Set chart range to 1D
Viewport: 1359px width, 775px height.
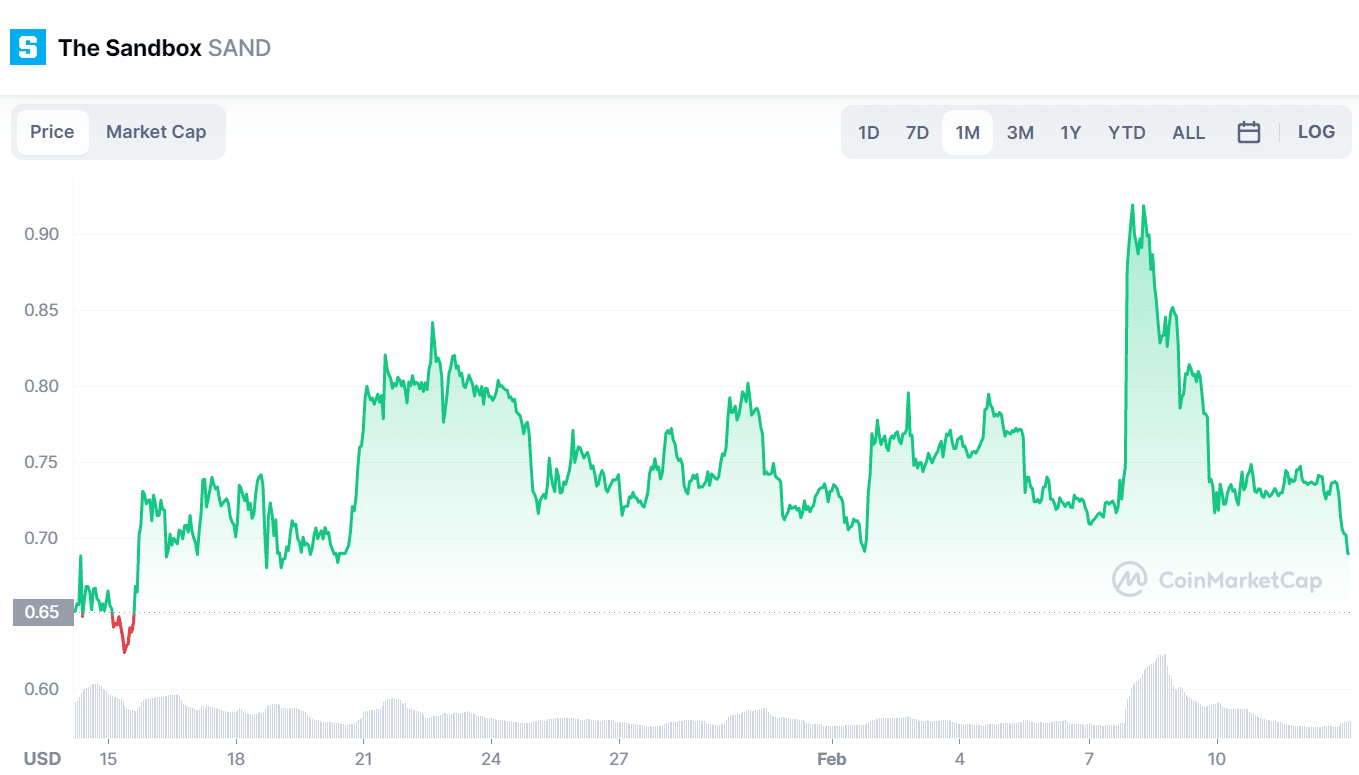click(869, 132)
